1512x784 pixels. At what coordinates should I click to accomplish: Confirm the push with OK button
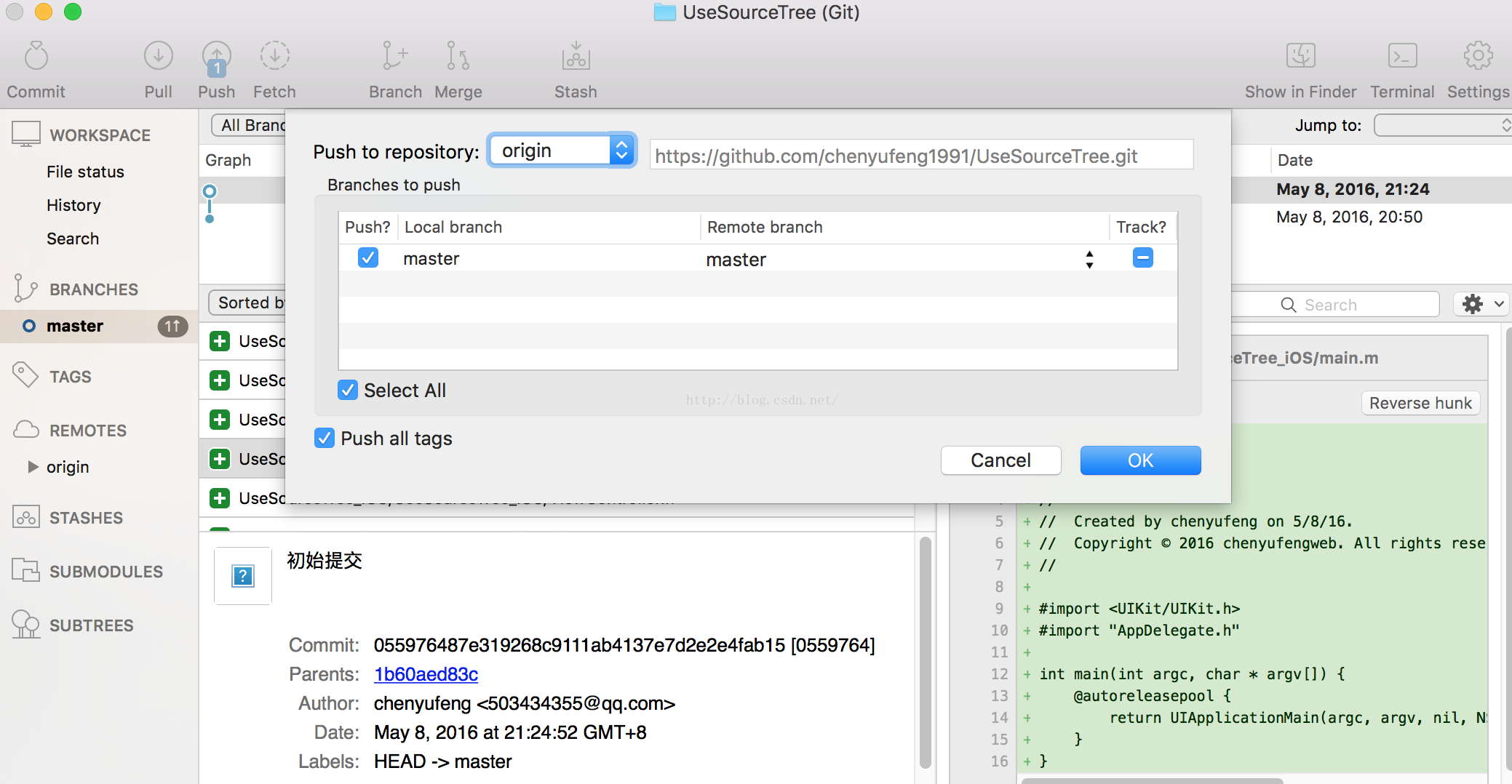(1139, 460)
